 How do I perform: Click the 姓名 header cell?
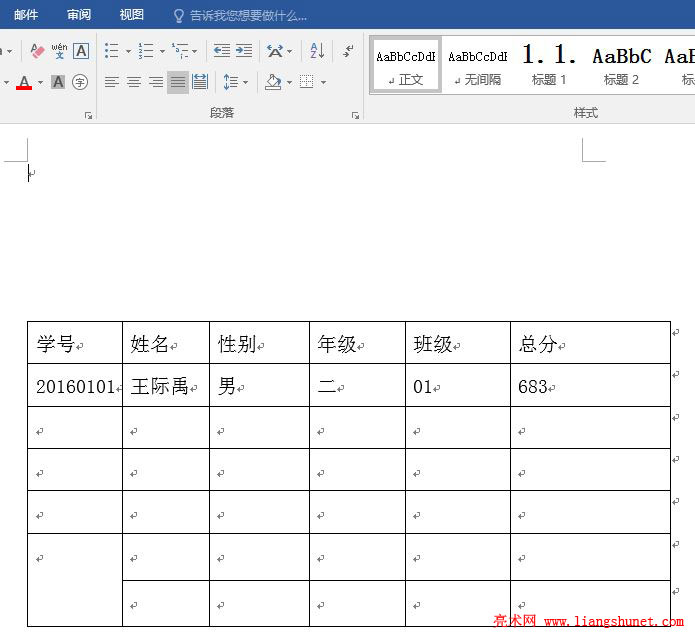click(166, 343)
